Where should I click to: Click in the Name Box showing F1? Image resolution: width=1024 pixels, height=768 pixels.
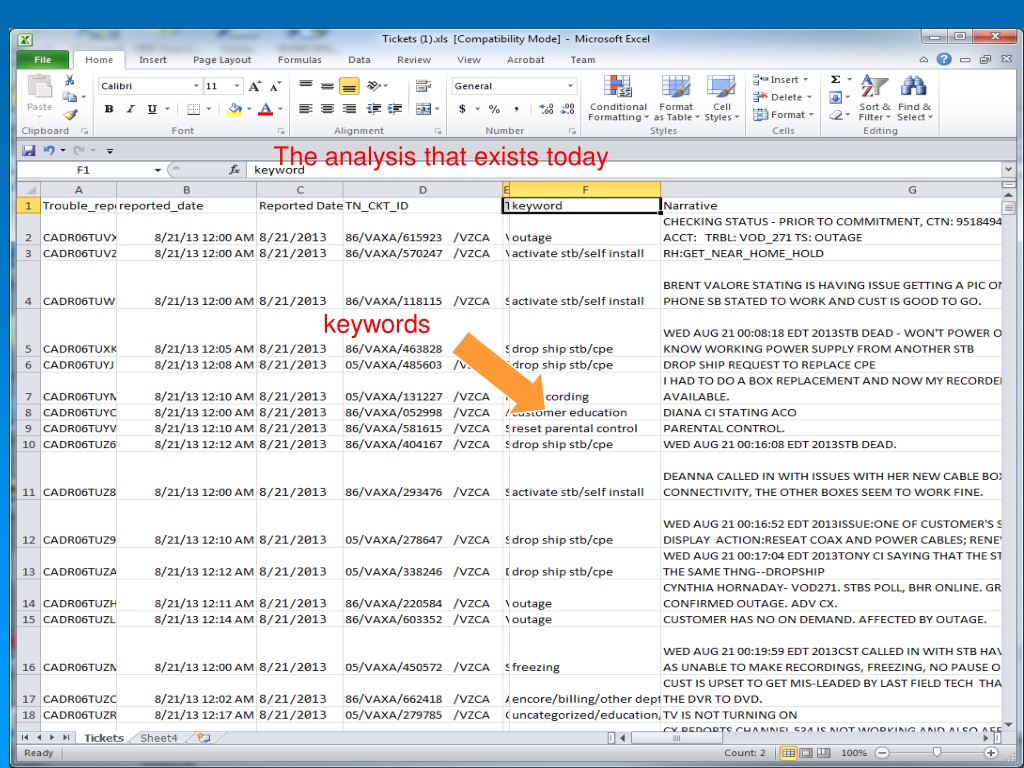(84, 170)
